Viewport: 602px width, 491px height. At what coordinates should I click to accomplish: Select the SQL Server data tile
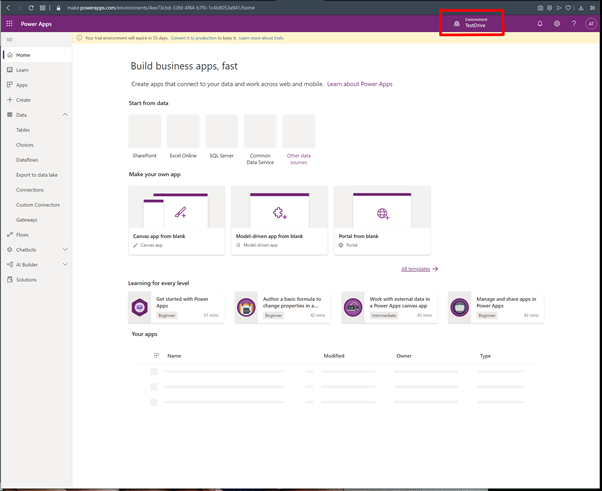coord(221,132)
